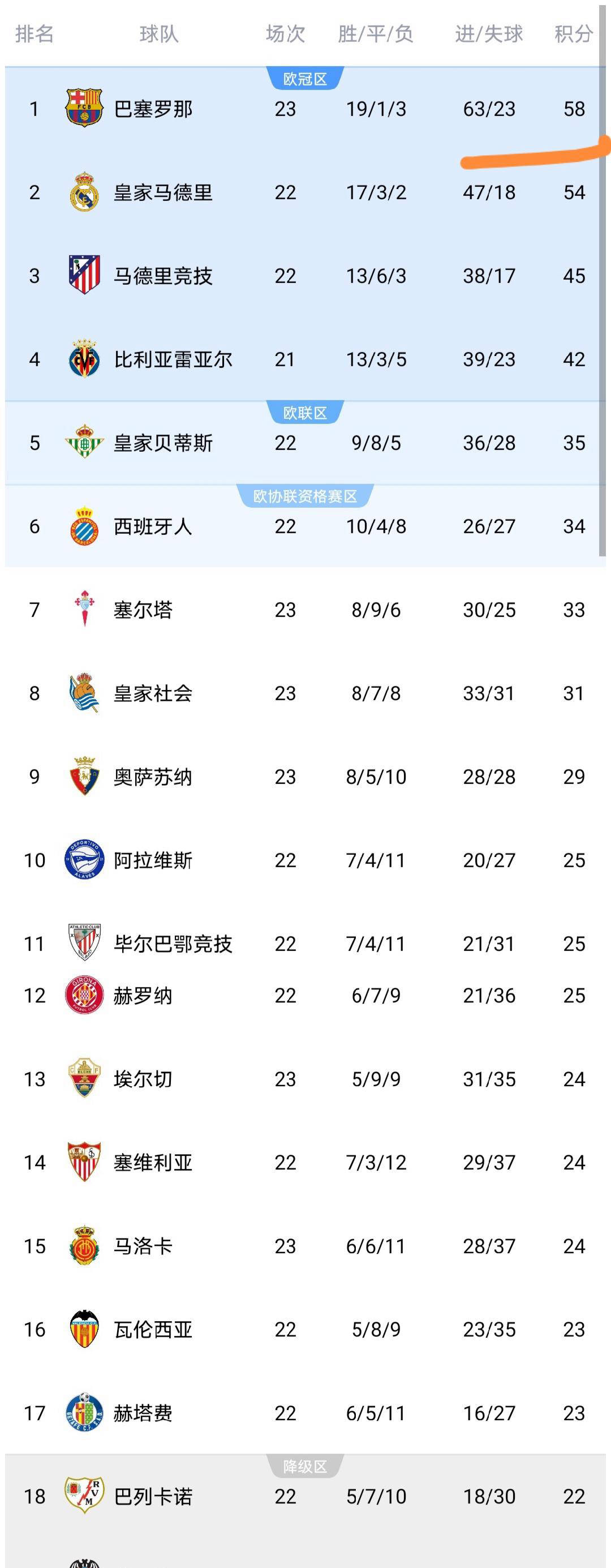Open the Villarreal club logo
This screenshot has height=1568, width=611.
pos(84,359)
